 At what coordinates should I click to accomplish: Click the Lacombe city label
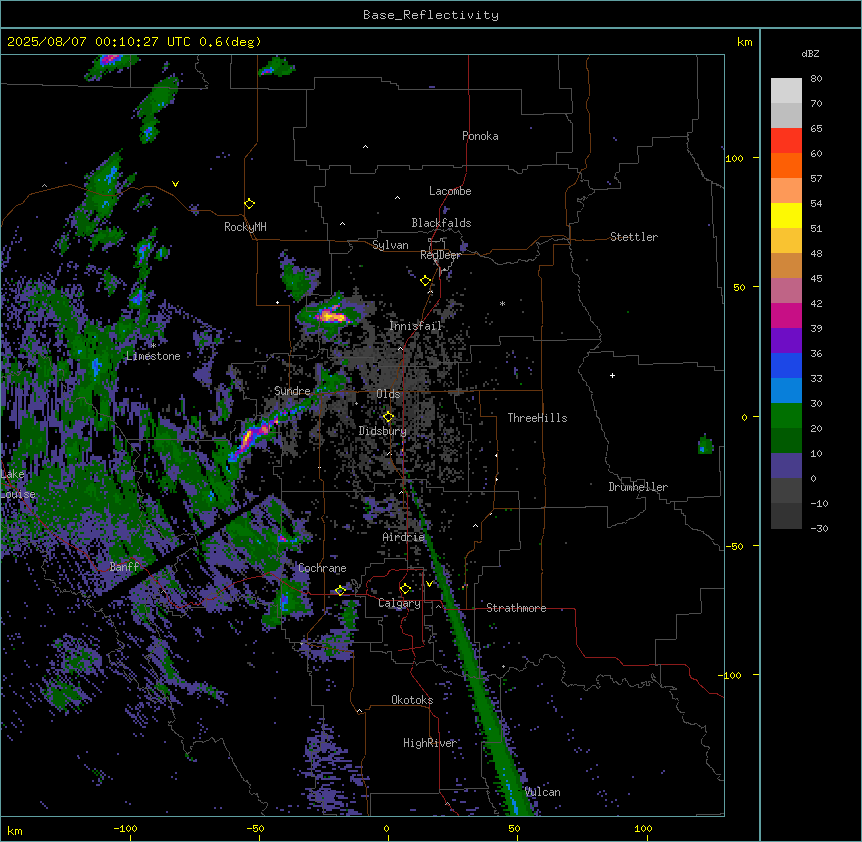(450, 191)
